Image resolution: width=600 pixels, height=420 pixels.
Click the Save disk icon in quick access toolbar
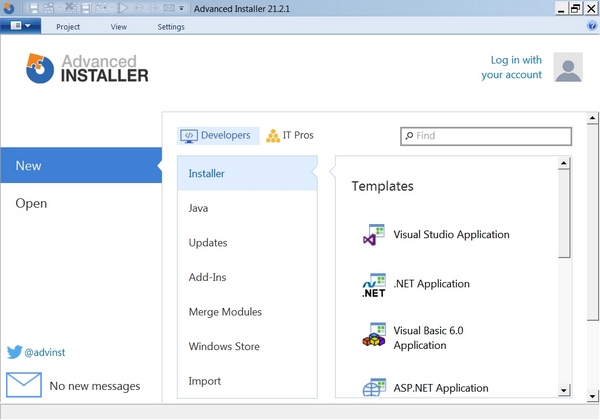(x=34, y=8)
